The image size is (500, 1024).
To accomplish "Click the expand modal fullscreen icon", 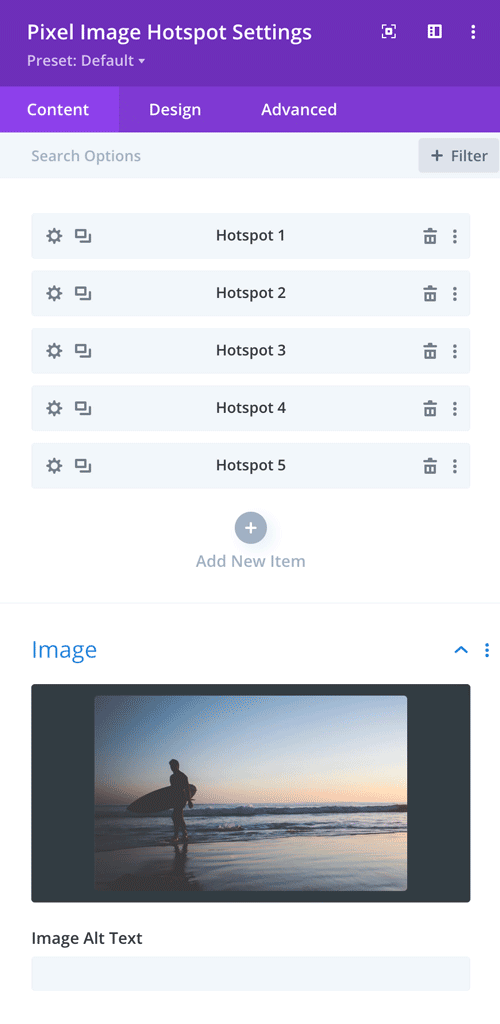I will click(388, 31).
